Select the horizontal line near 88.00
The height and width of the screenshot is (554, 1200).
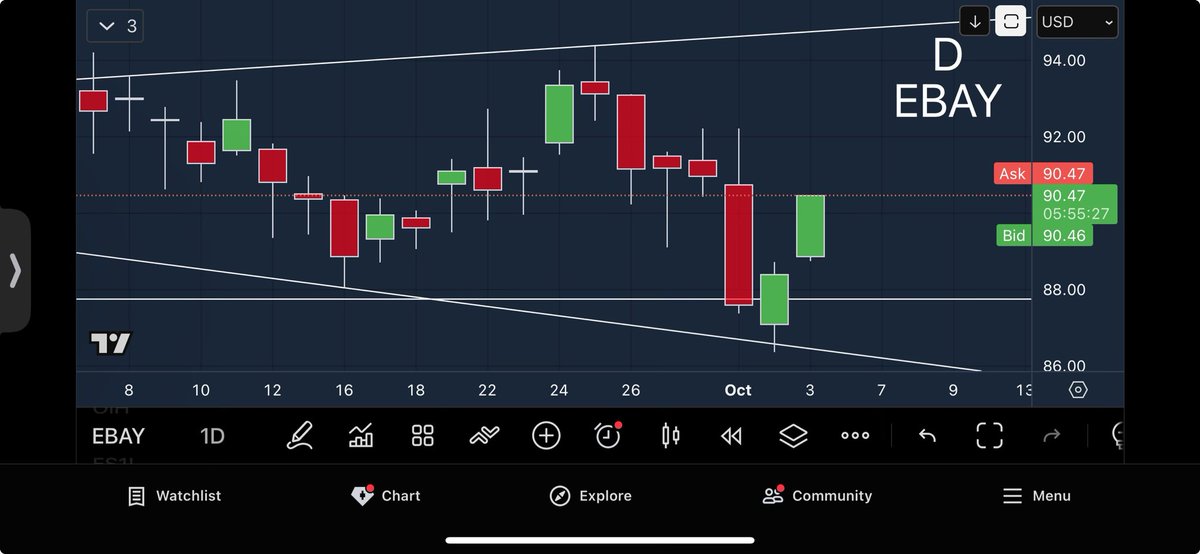pos(553,299)
